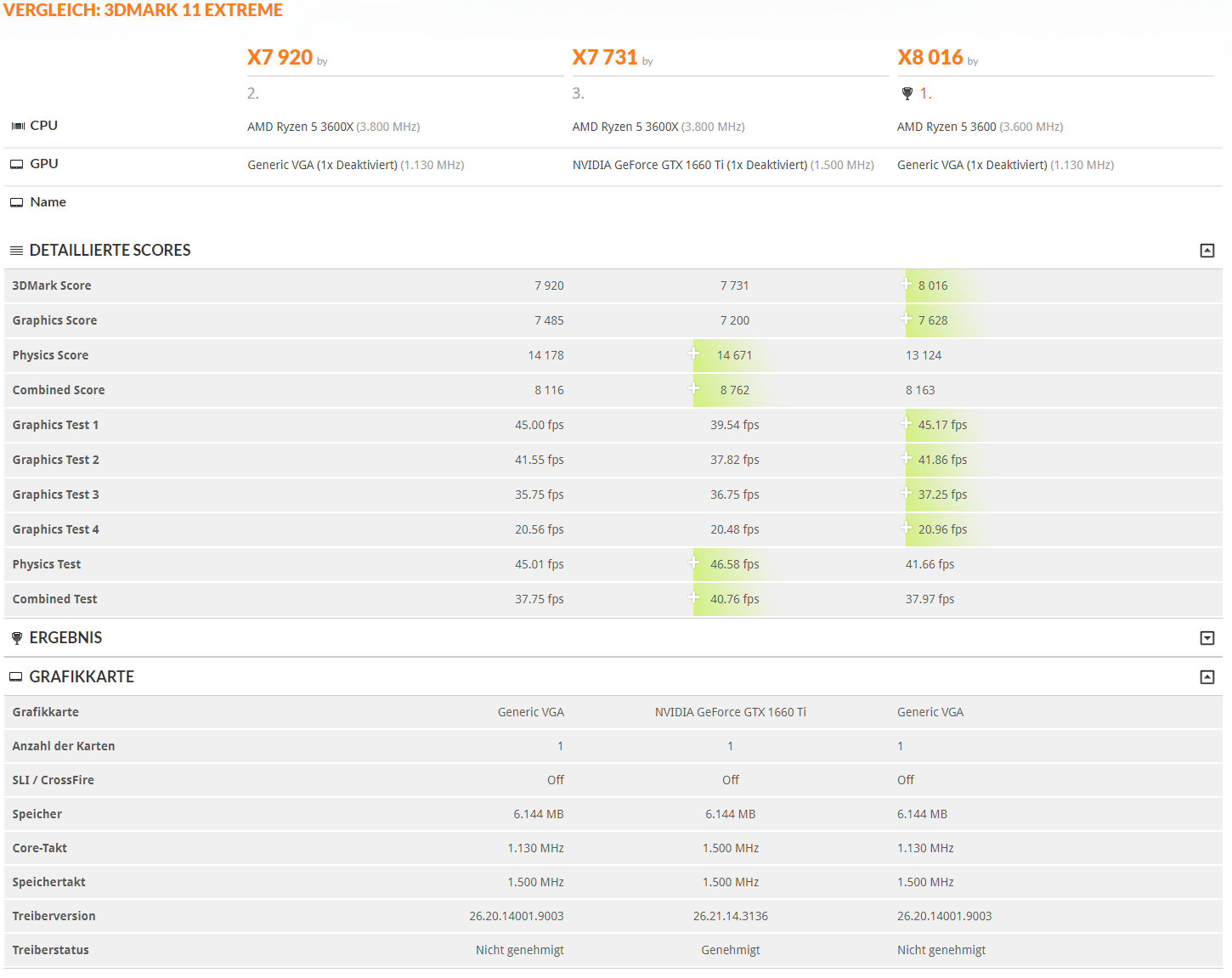Click the plus icon beside 45.17 fps

[x=906, y=423]
